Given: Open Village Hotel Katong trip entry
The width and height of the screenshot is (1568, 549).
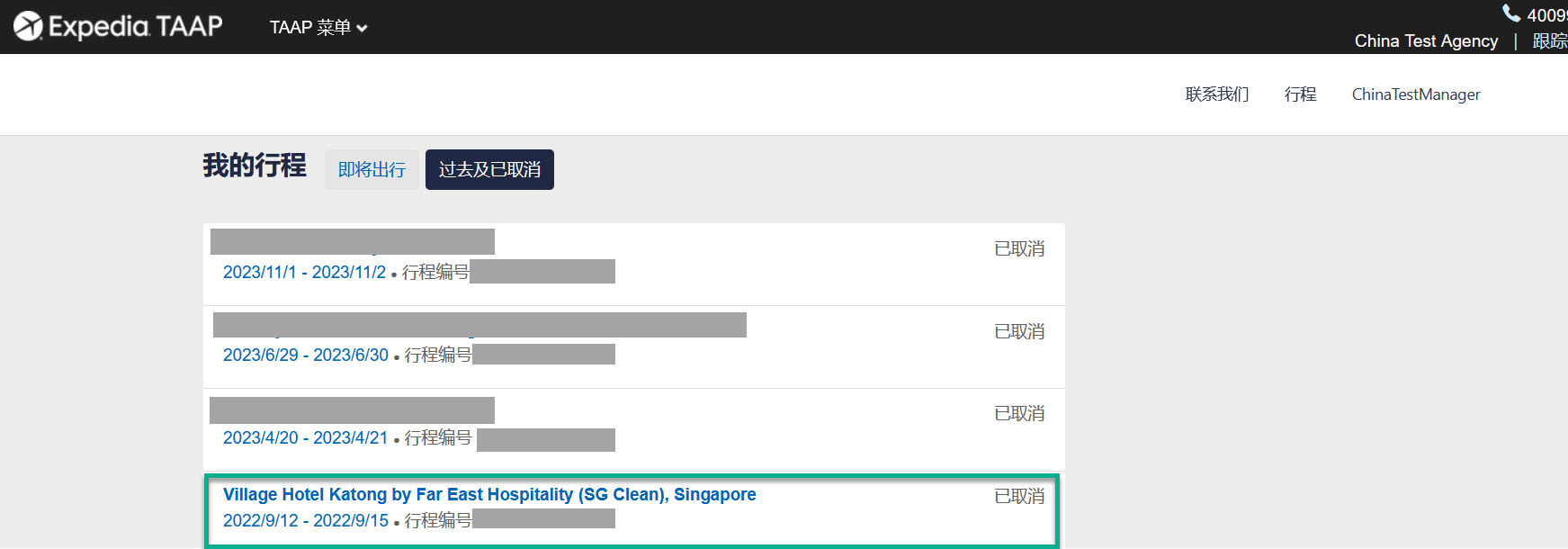Looking at the screenshot, I should click(489, 494).
